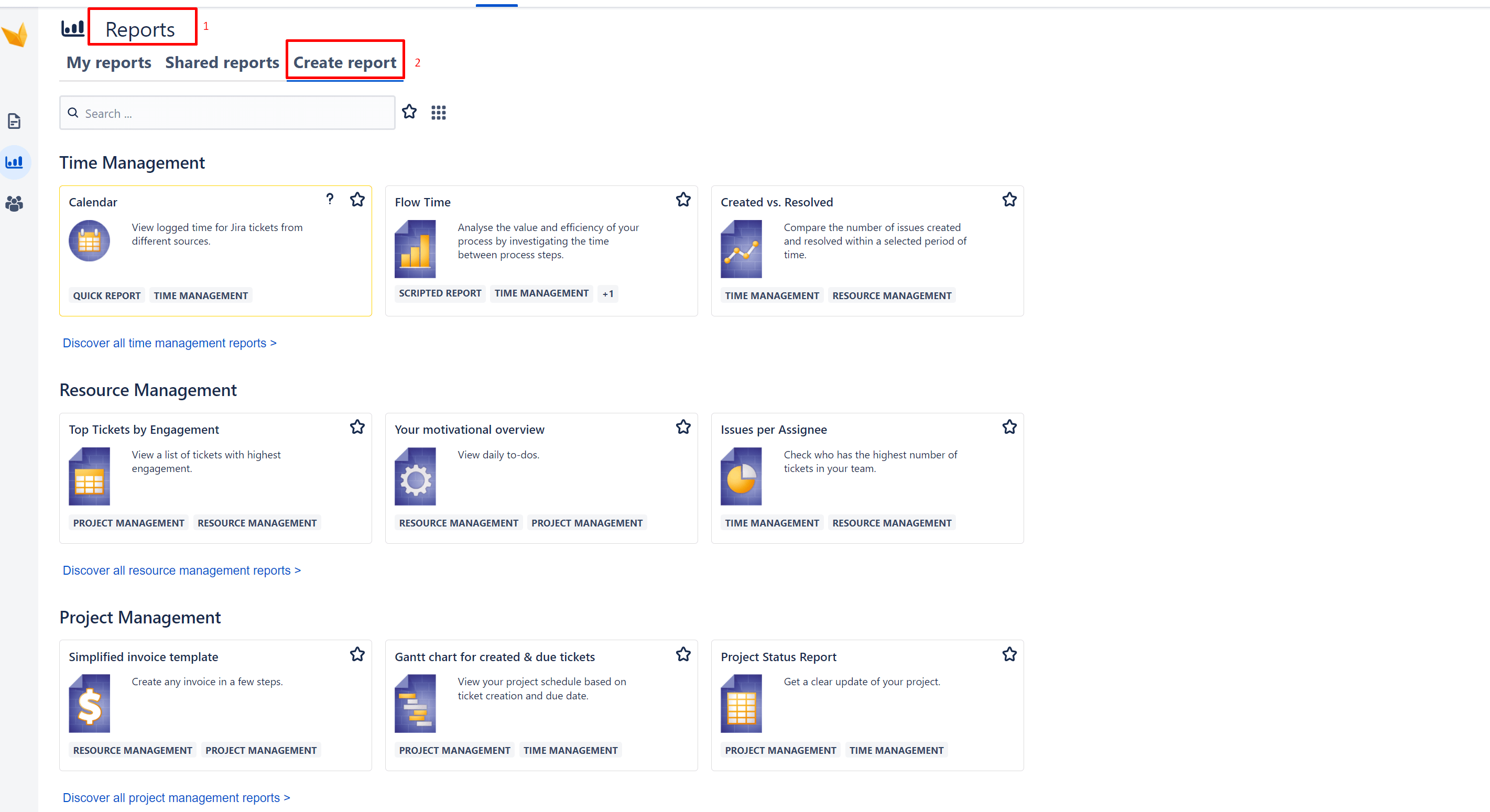Favorite the Issues per Assignee star
The height and width of the screenshot is (812, 1490).
pos(1009,427)
